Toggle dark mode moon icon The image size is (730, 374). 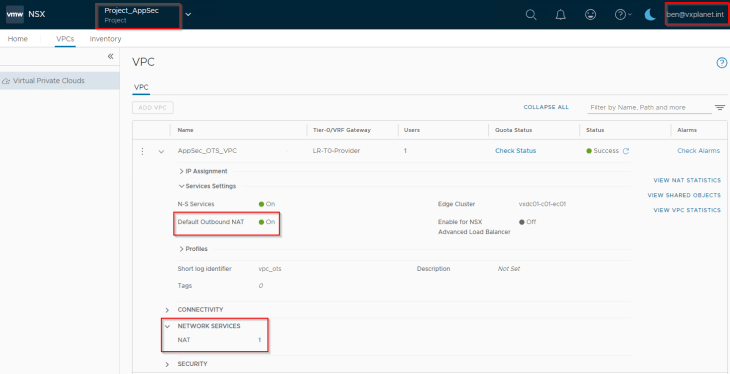click(x=650, y=14)
